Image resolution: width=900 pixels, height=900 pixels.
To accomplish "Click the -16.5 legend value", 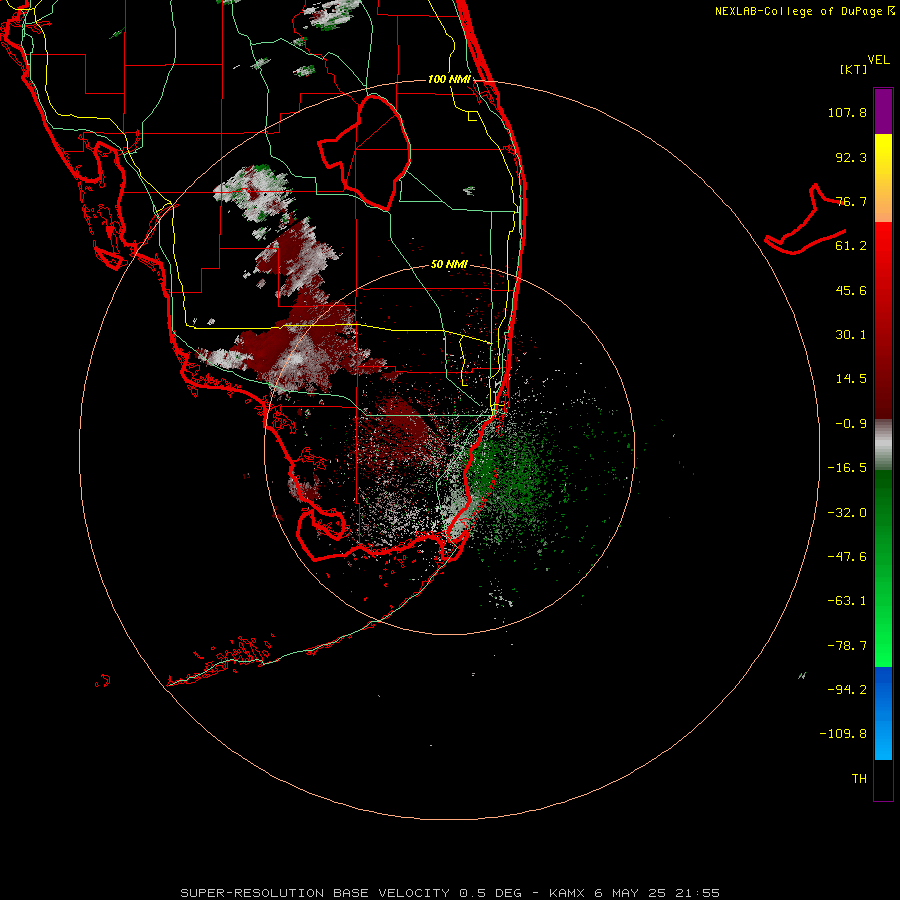I will (847, 468).
